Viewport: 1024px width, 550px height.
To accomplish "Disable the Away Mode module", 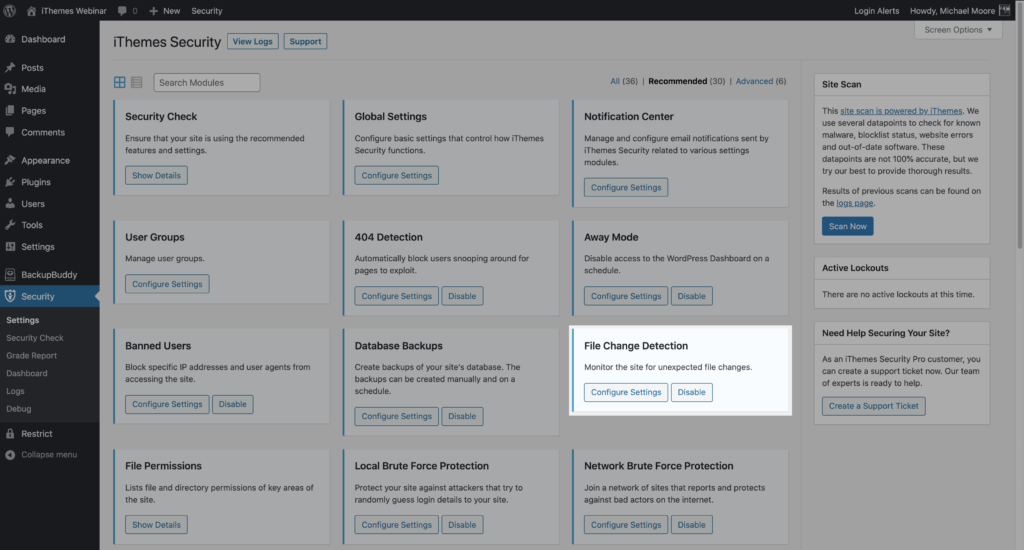I will pos(691,296).
